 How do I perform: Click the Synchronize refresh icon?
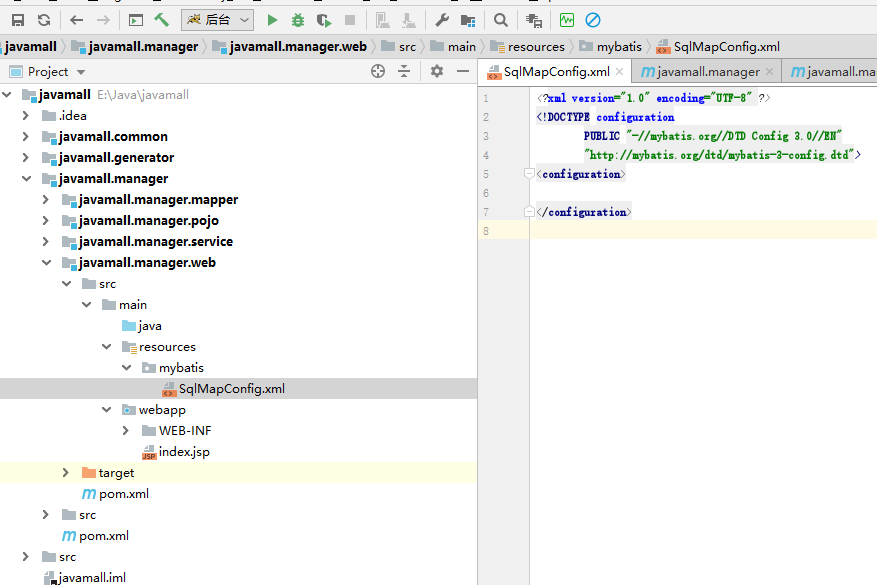point(44,20)
